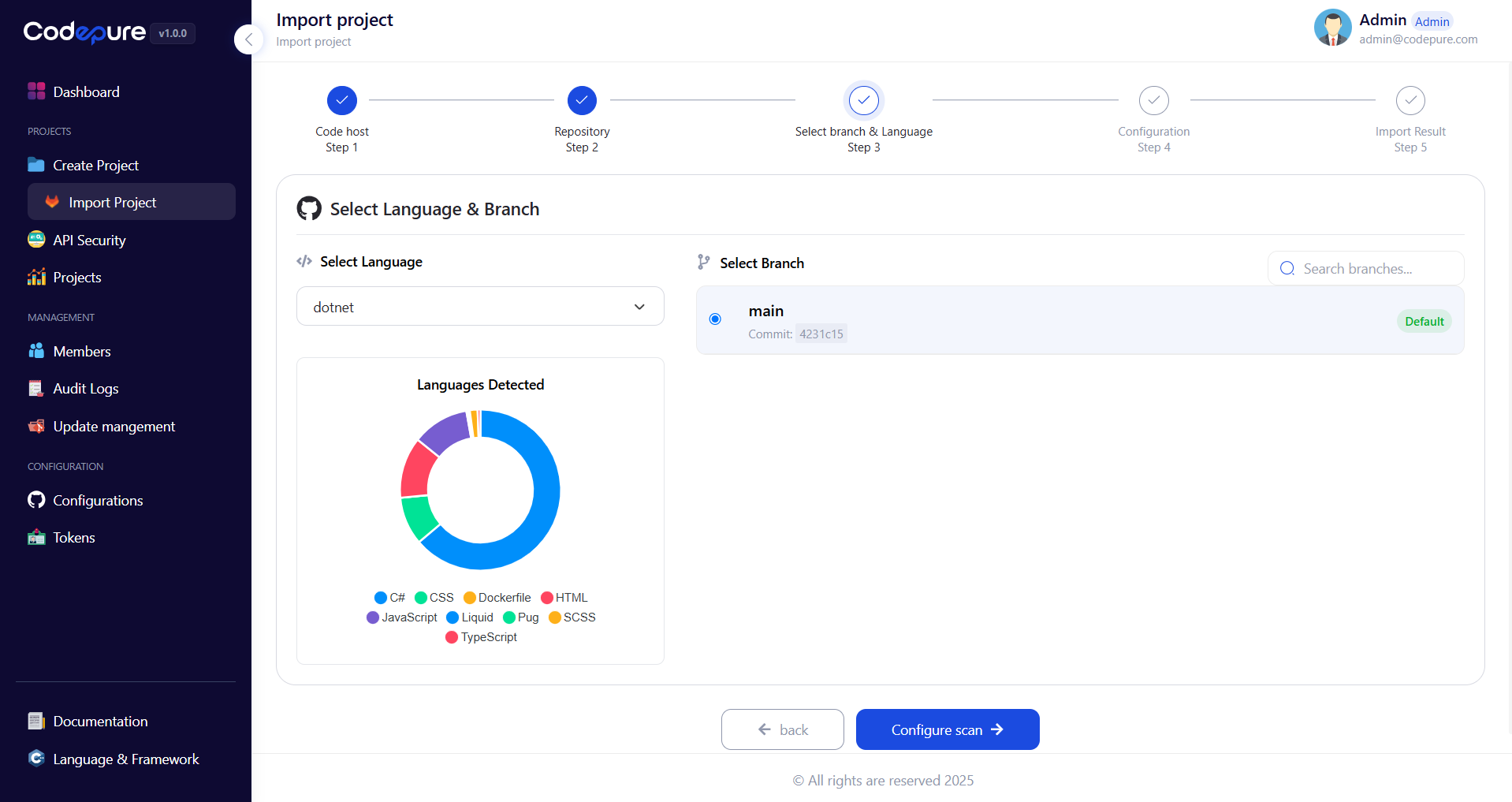Click the Admin role badge
Viewport: 1512px width, 802px height.
(x=1432, y=21)
